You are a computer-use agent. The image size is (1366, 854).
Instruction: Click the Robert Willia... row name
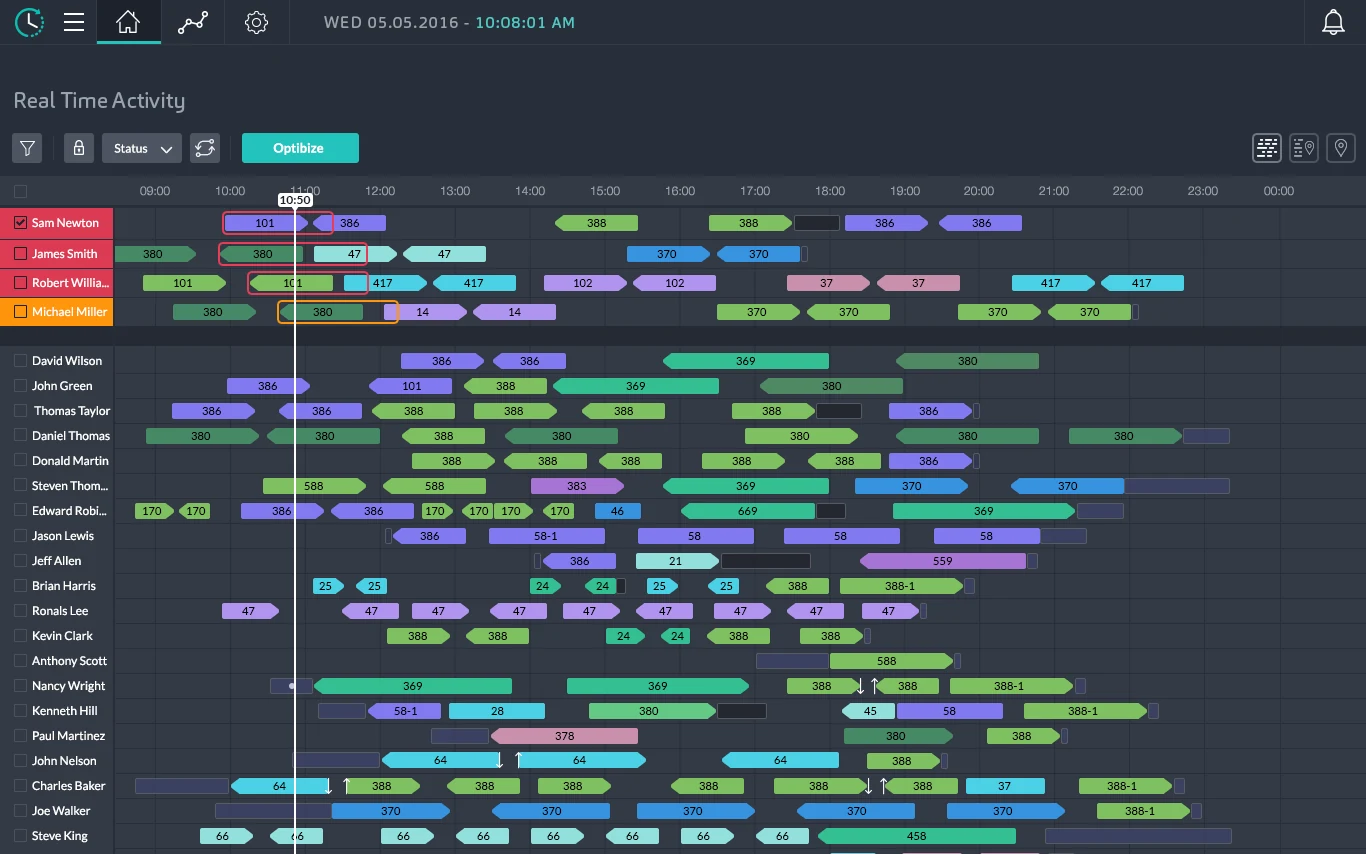pyautogui.click(x=70, y=283)
